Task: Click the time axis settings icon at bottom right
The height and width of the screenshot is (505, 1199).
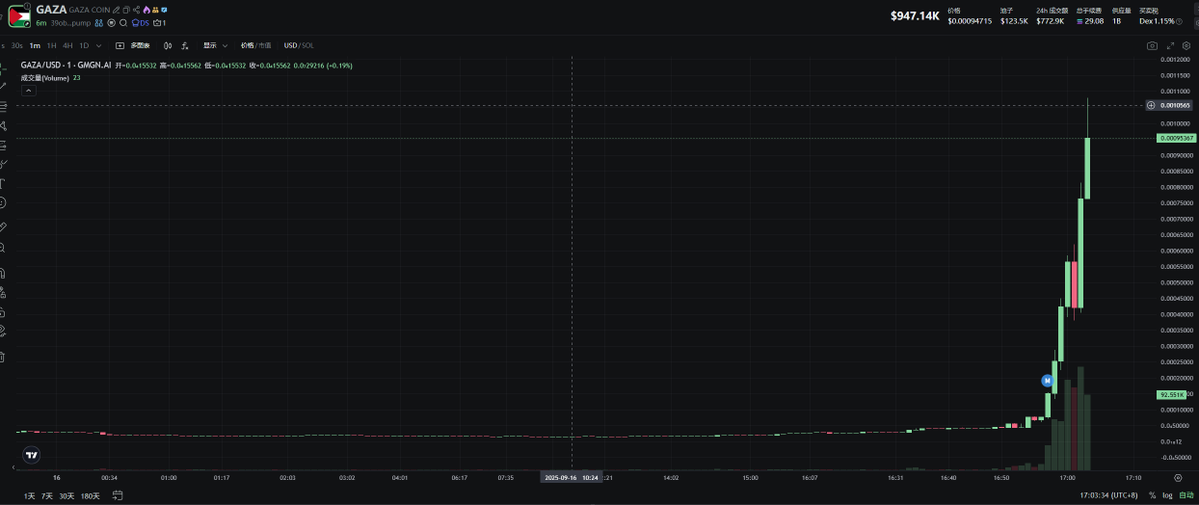Action: tap(1178, 477)
